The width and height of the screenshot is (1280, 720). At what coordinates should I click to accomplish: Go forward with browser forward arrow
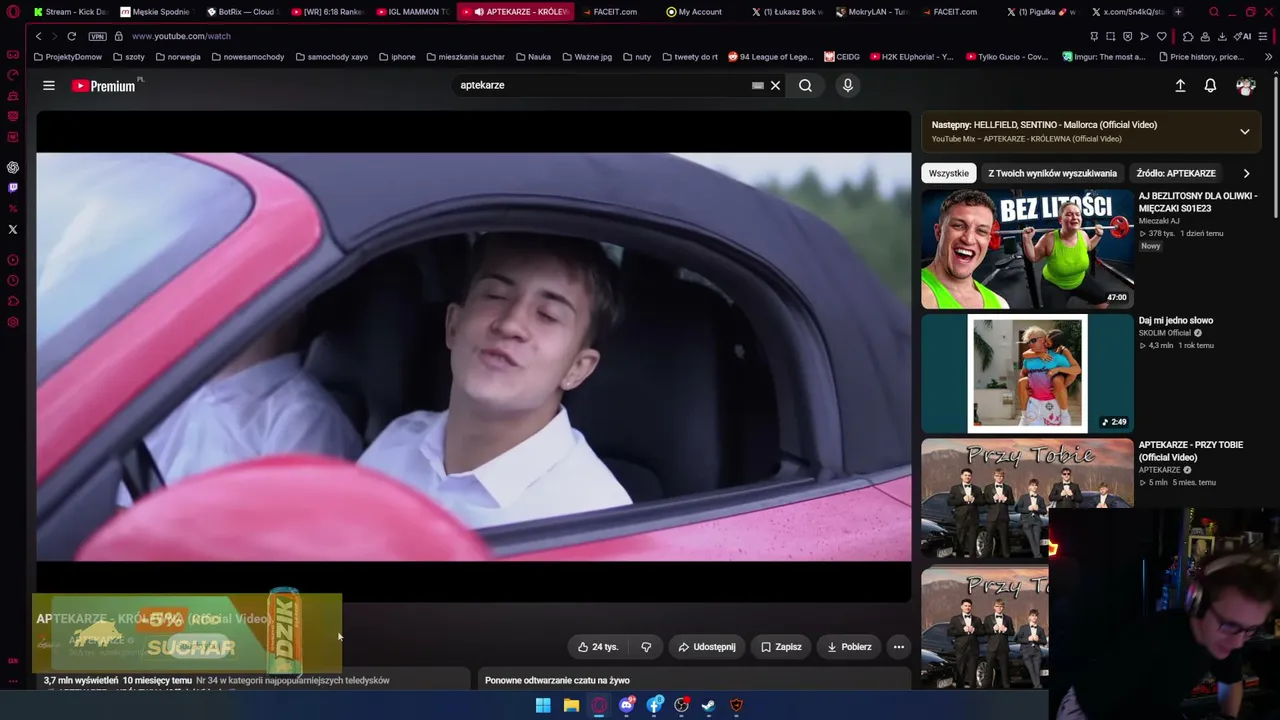(x=53, y=36)
